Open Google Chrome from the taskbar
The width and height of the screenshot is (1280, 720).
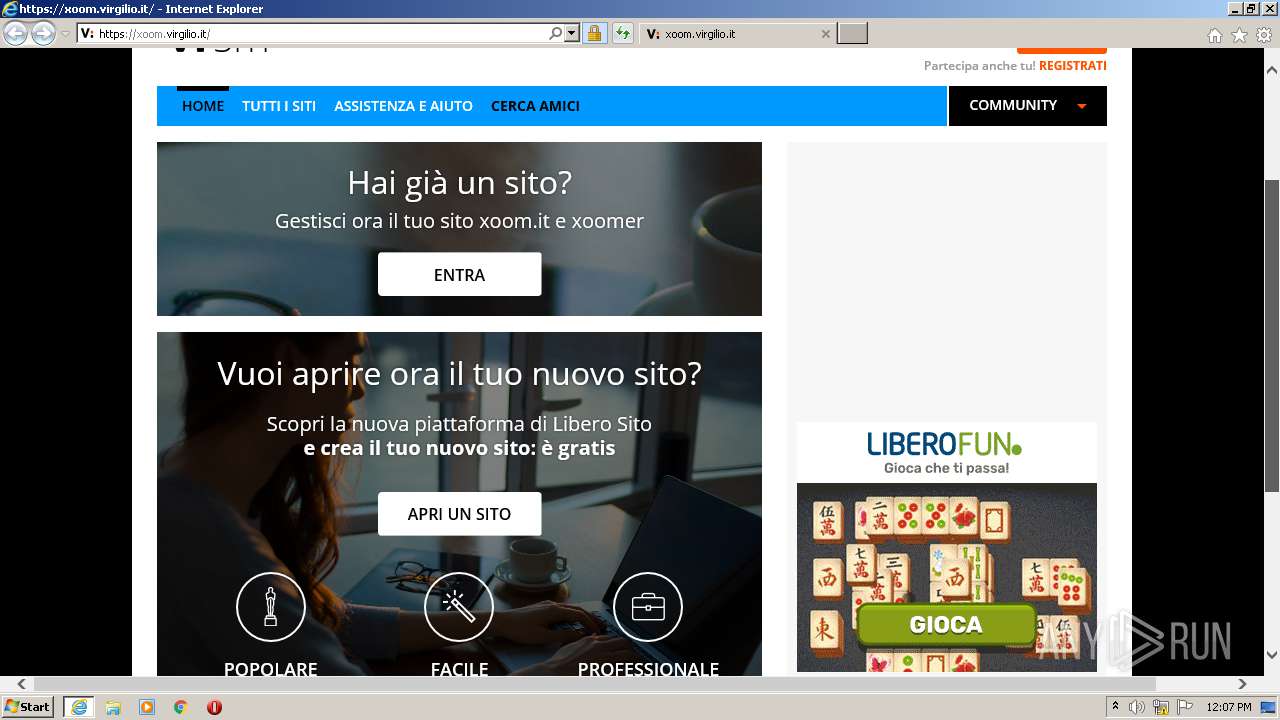pos(181,707)
